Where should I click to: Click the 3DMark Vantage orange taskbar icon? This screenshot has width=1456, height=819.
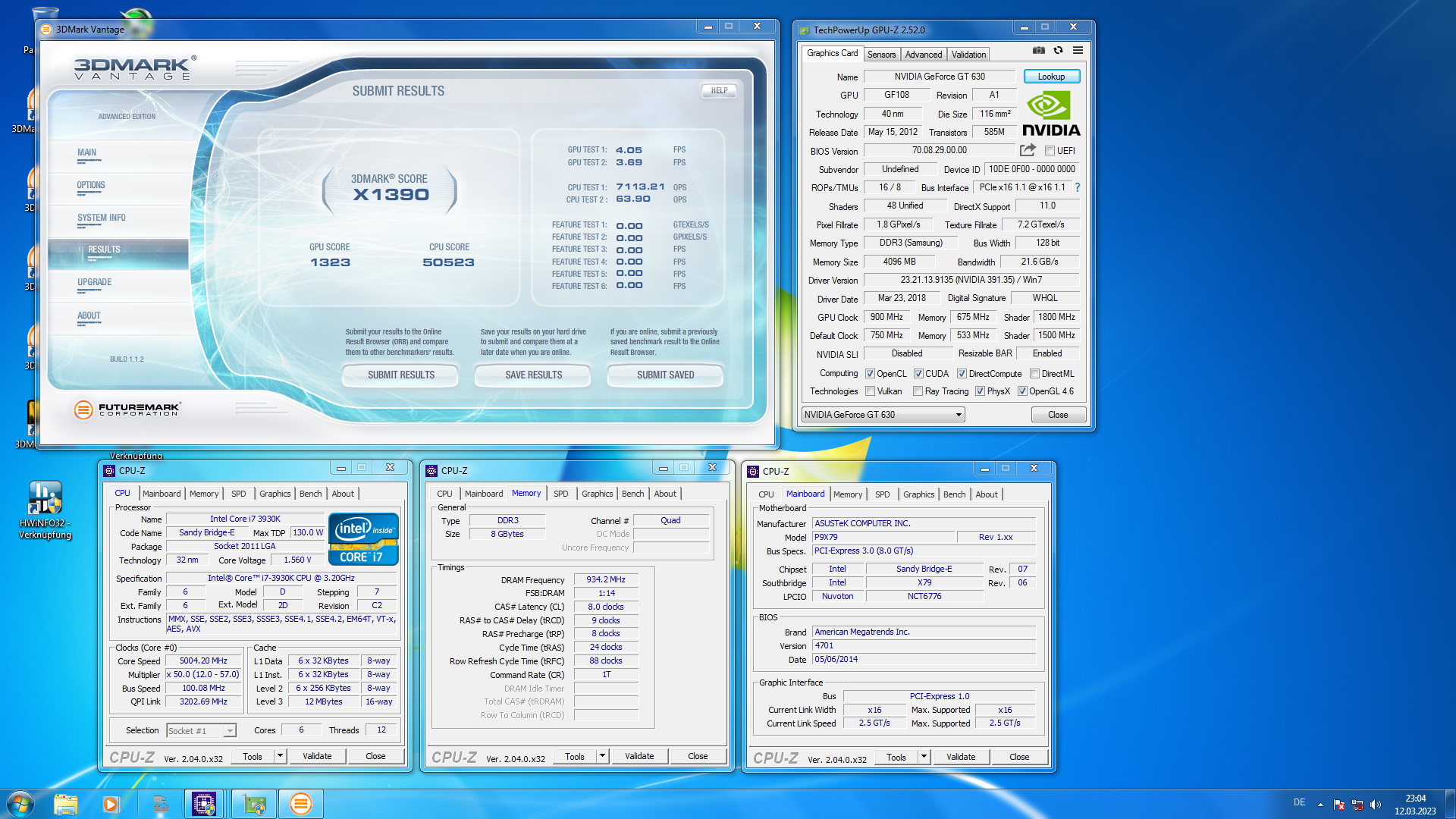(x=301, y=804)
